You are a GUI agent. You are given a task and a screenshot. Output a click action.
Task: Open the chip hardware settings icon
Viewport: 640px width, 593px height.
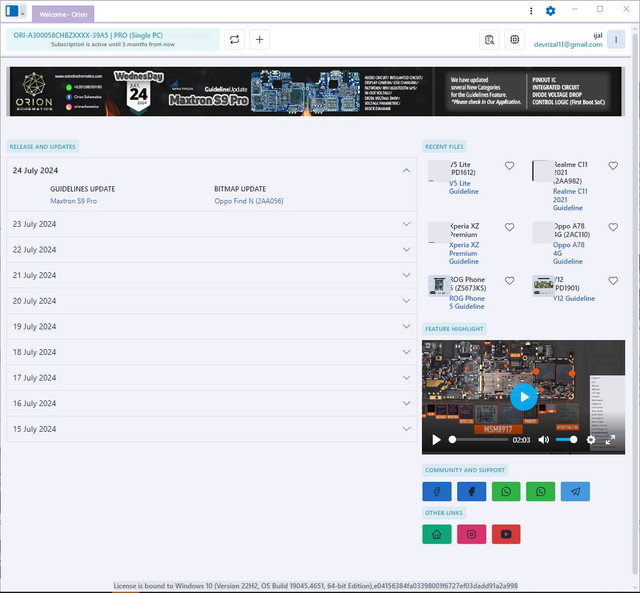(x=515, y=40)
